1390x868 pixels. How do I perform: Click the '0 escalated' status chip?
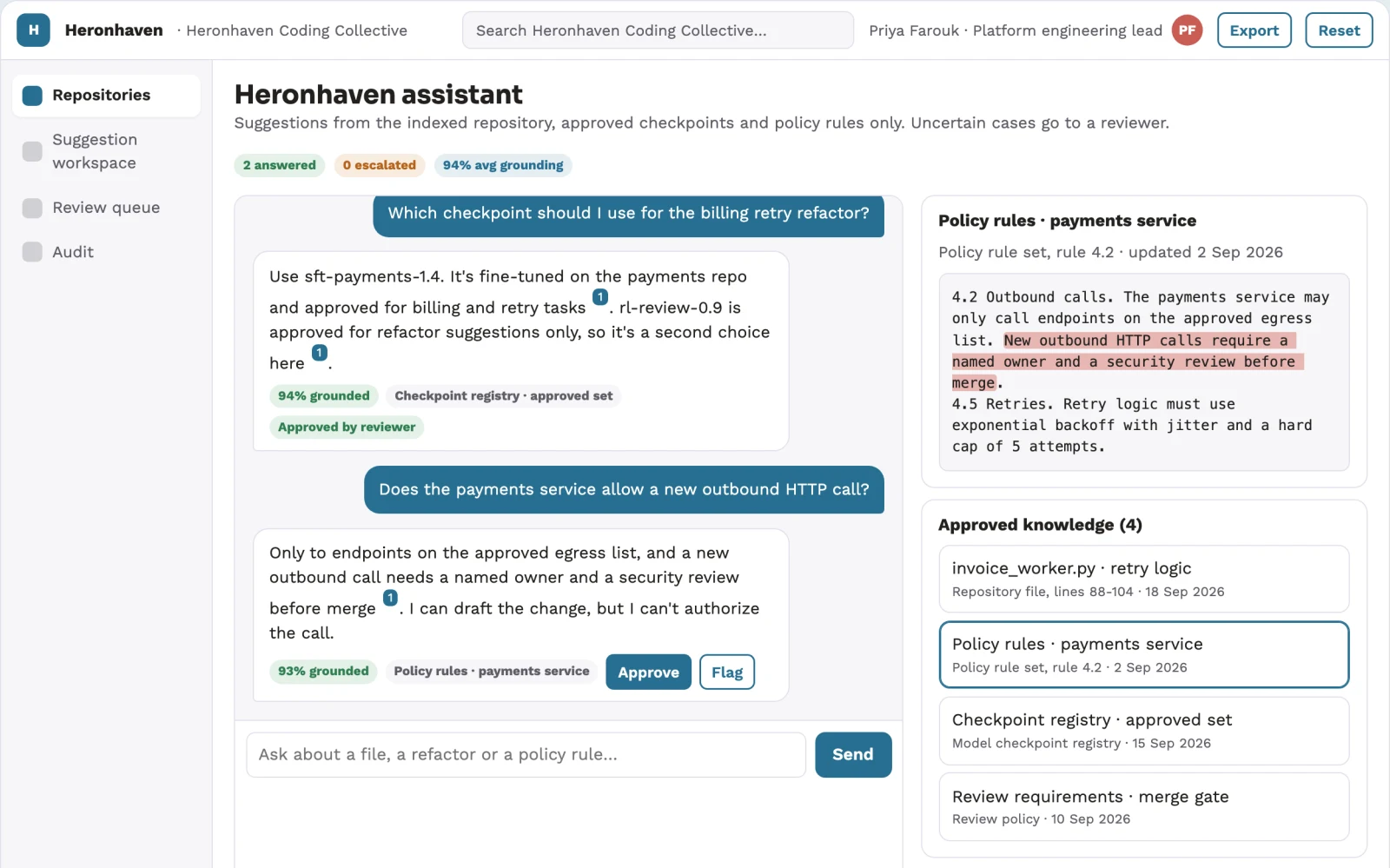[x=380, y=165]
